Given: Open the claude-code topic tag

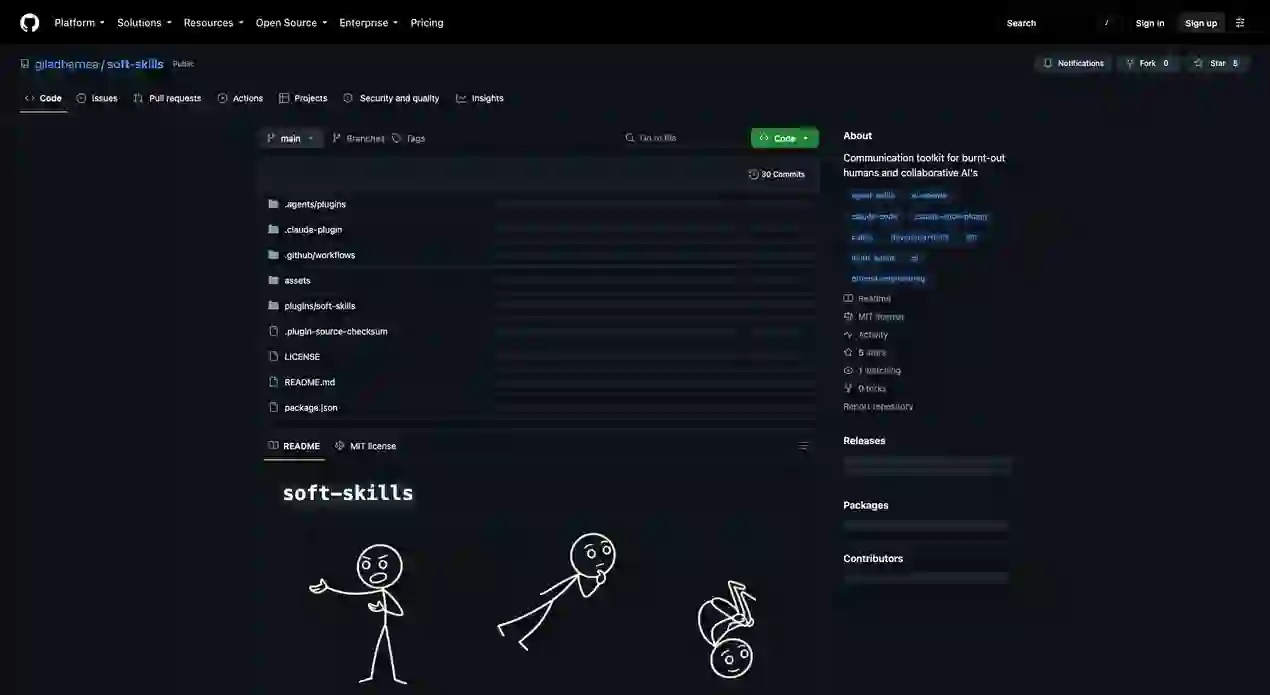Looking at the screenshot, I should point(874,216).
